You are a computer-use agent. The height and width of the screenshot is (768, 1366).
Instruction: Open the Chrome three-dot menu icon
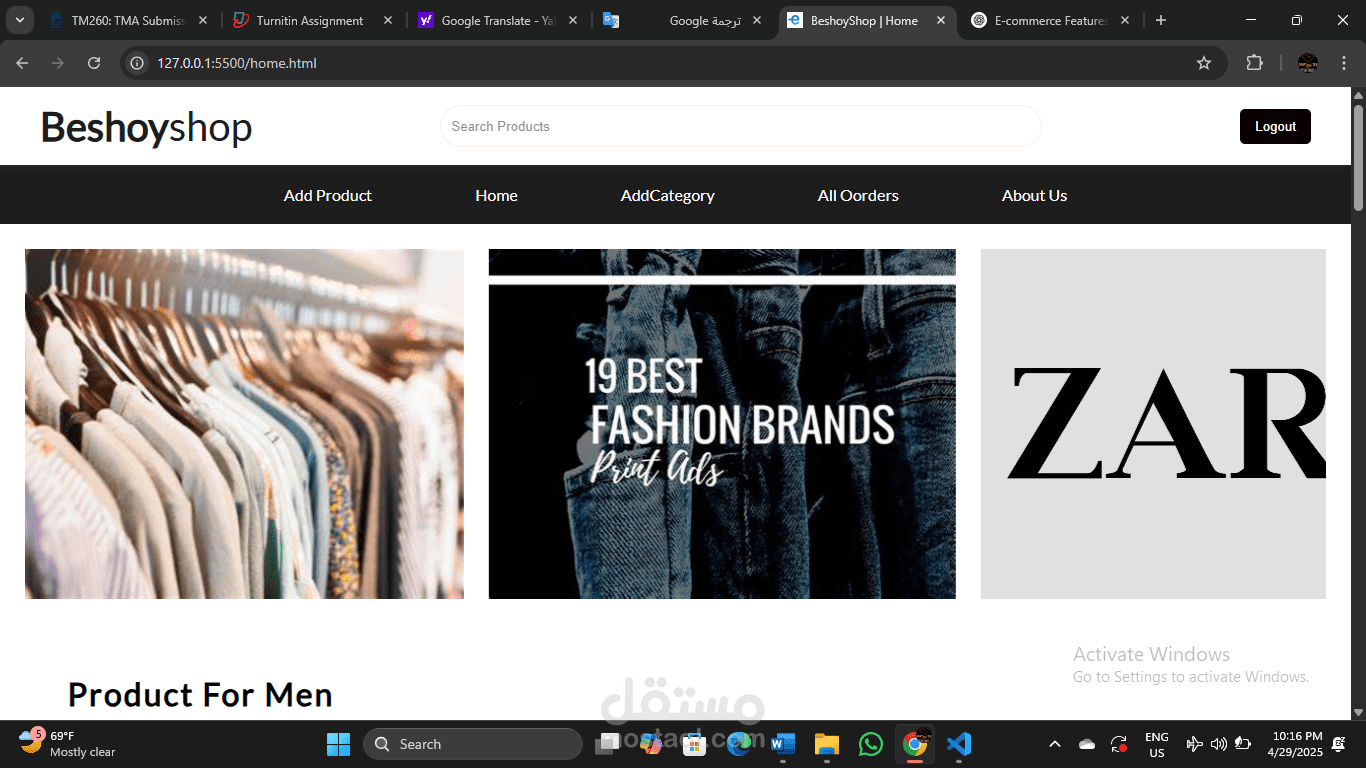(x=1344, y=62)
